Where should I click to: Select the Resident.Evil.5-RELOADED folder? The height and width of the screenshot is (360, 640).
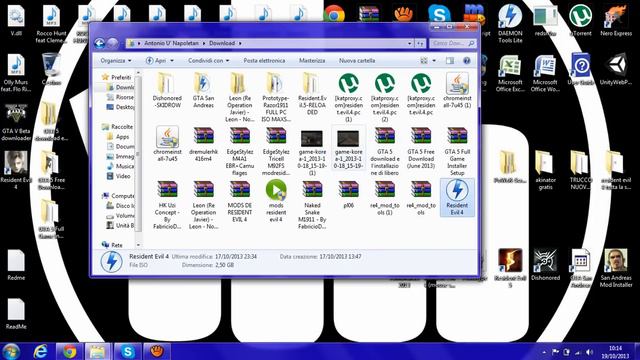pos(312,94)
